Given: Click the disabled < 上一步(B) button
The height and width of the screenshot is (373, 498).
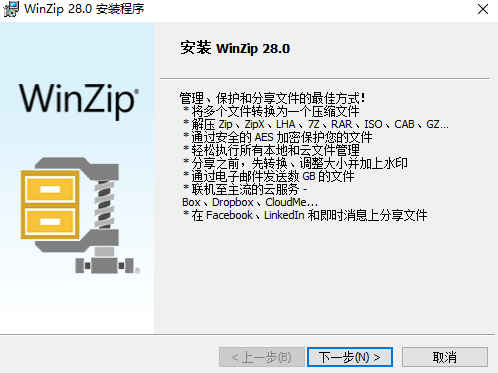Looking at the screenshot, I should click(262, 357).
